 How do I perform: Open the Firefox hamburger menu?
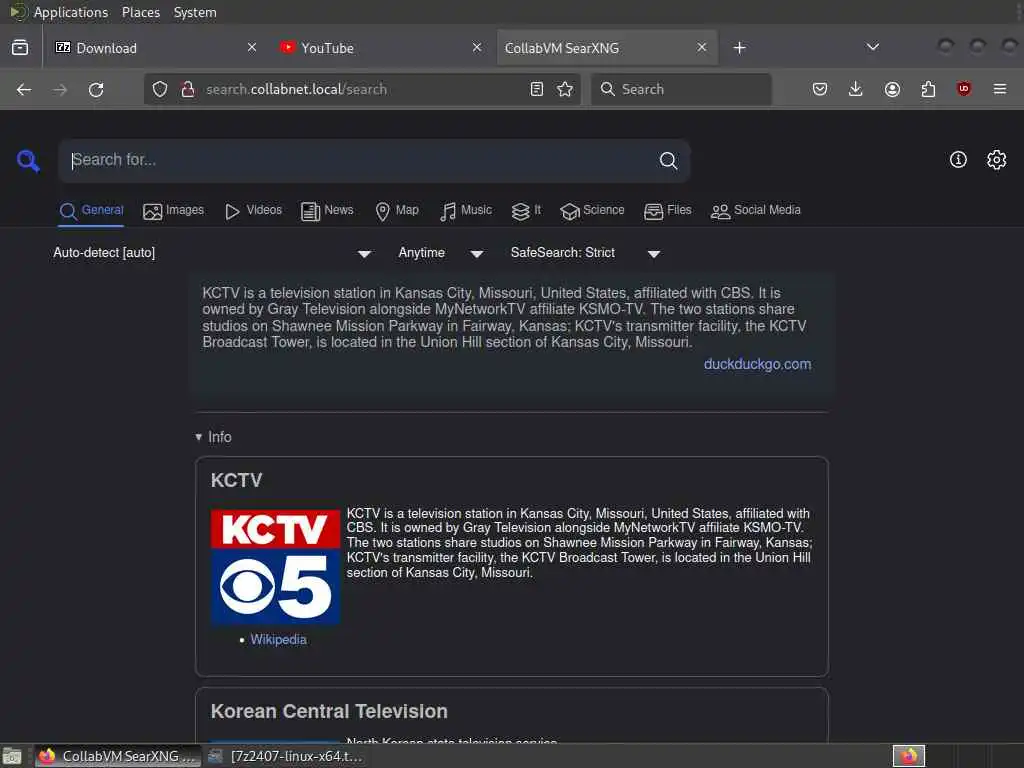point(1000,89)
